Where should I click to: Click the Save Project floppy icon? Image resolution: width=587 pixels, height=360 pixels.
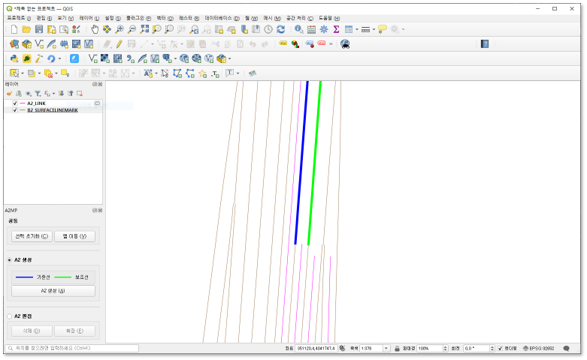pos(39,29)
